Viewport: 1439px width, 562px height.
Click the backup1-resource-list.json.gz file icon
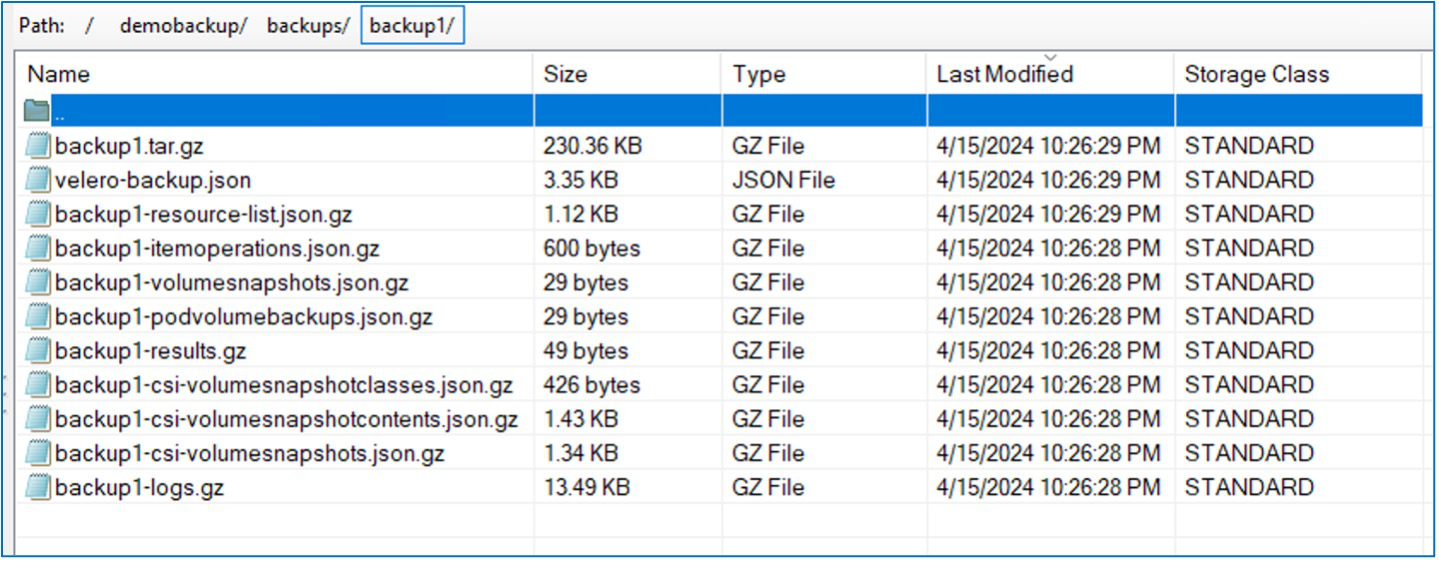point(38,214)
